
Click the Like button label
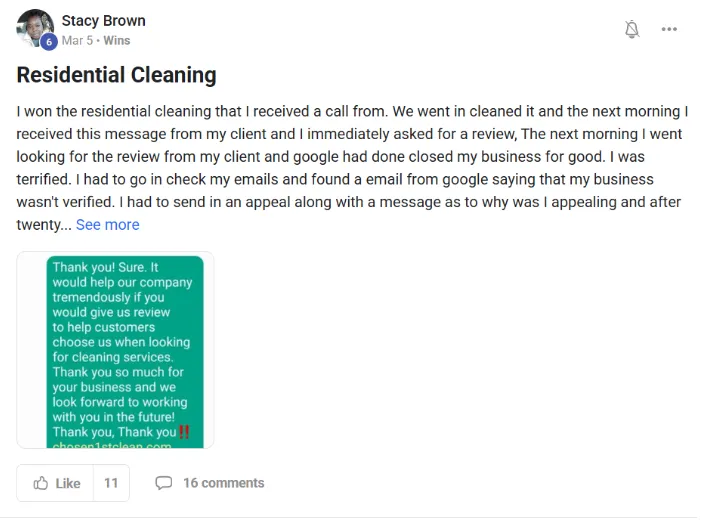(x=68, y=483)
